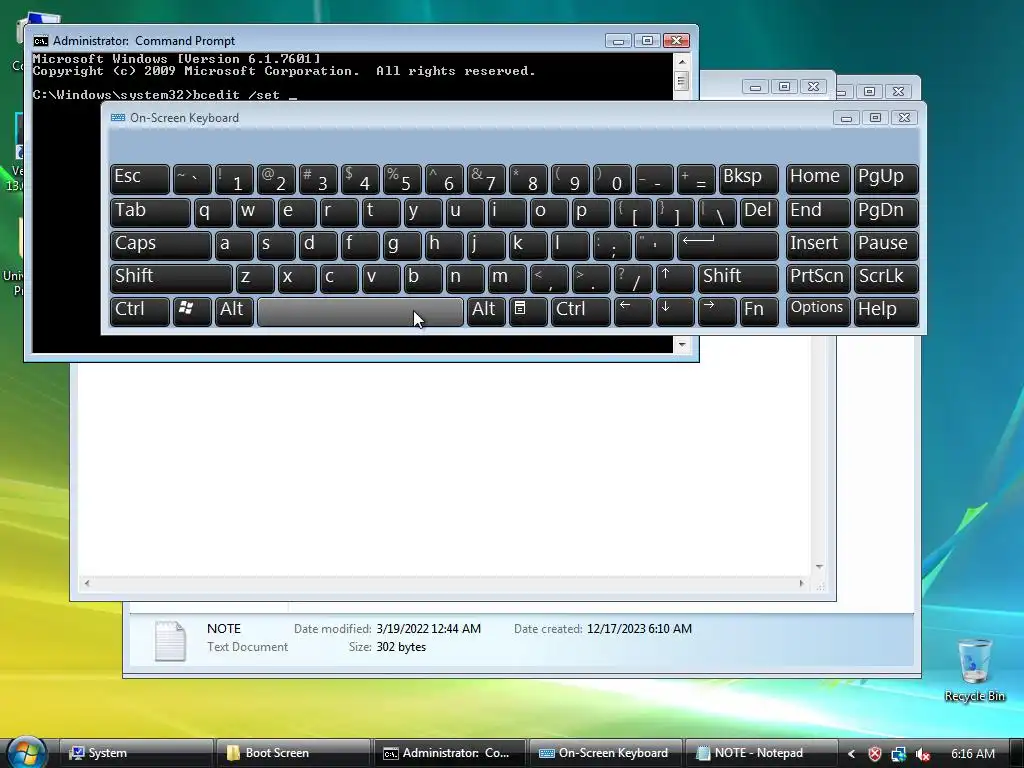Image resolution: width=1024 pixels, height=768 pixels.
Task: Click the Esc key on On-Screen Keyboard
Action: 140,179
